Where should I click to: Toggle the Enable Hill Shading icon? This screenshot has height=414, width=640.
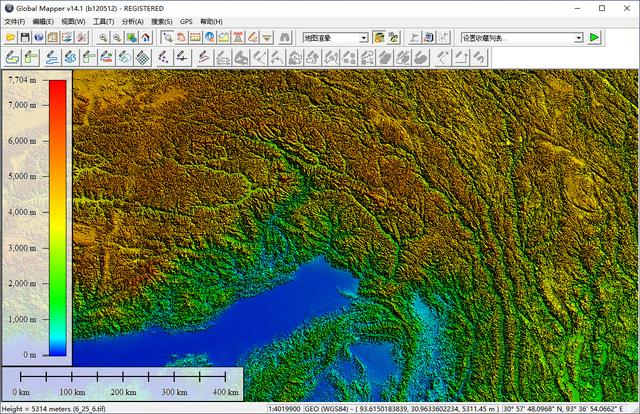click(x=380, y=38)
